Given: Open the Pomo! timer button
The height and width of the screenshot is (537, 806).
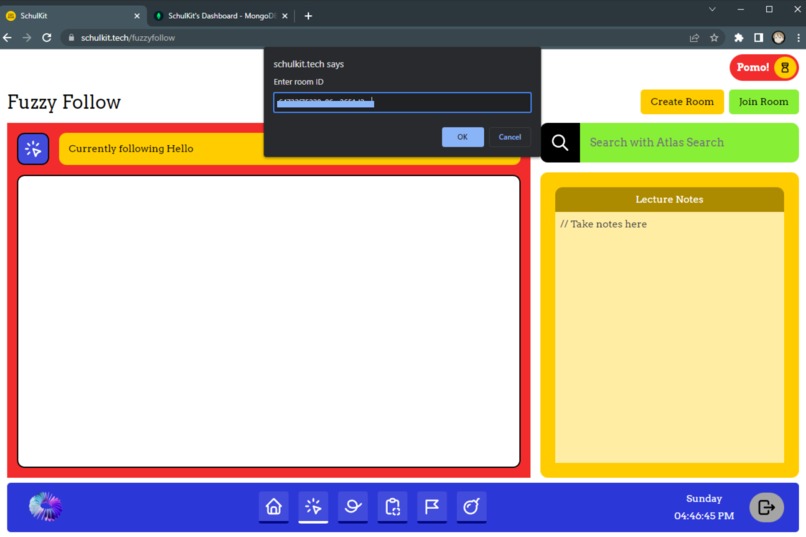Looking at the screenshot, I should click(763, 67).
